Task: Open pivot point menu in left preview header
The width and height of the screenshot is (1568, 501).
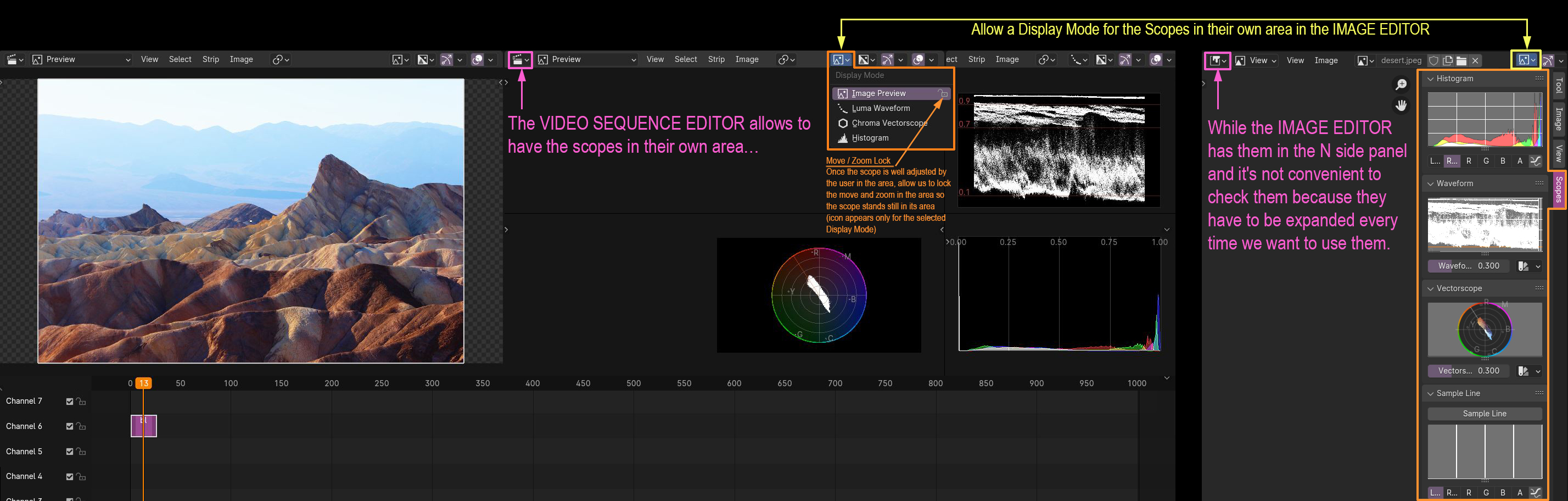Action: pyautogui.click(x=280, y=60)
